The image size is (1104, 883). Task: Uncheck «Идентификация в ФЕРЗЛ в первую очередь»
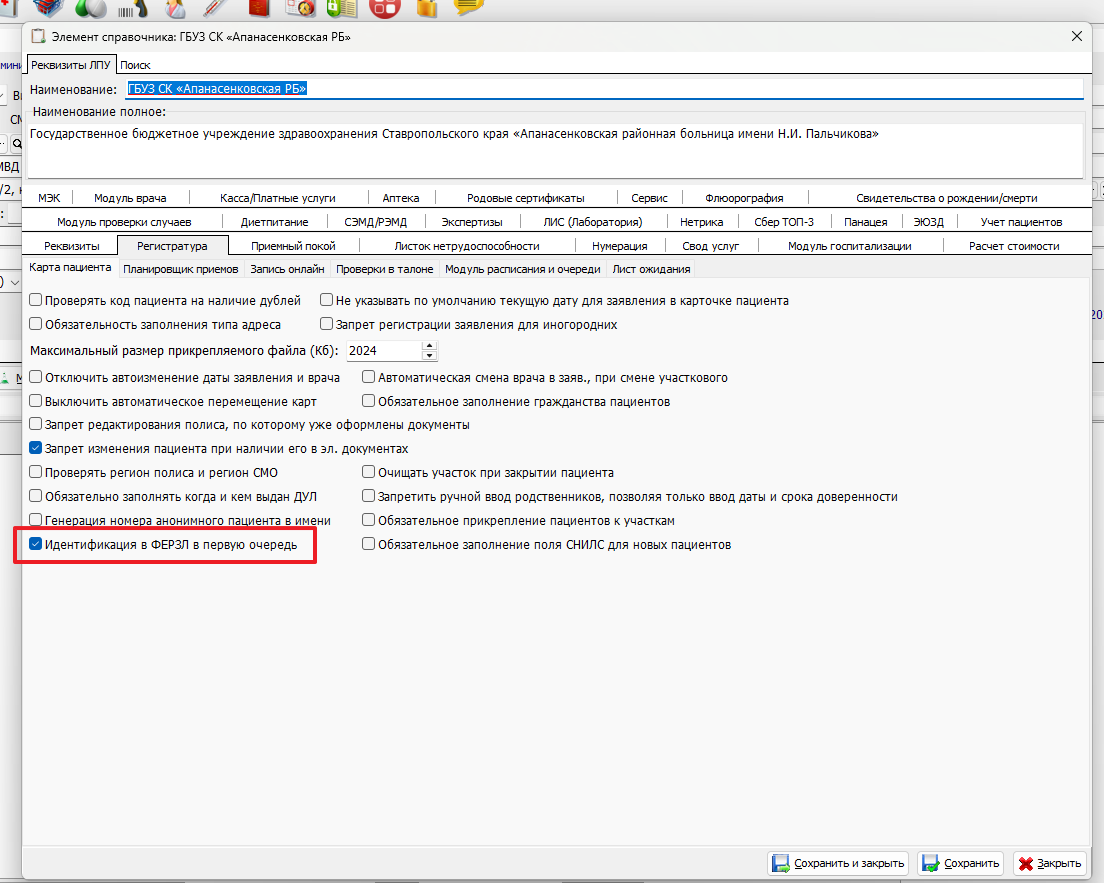[x=35, y=544]
